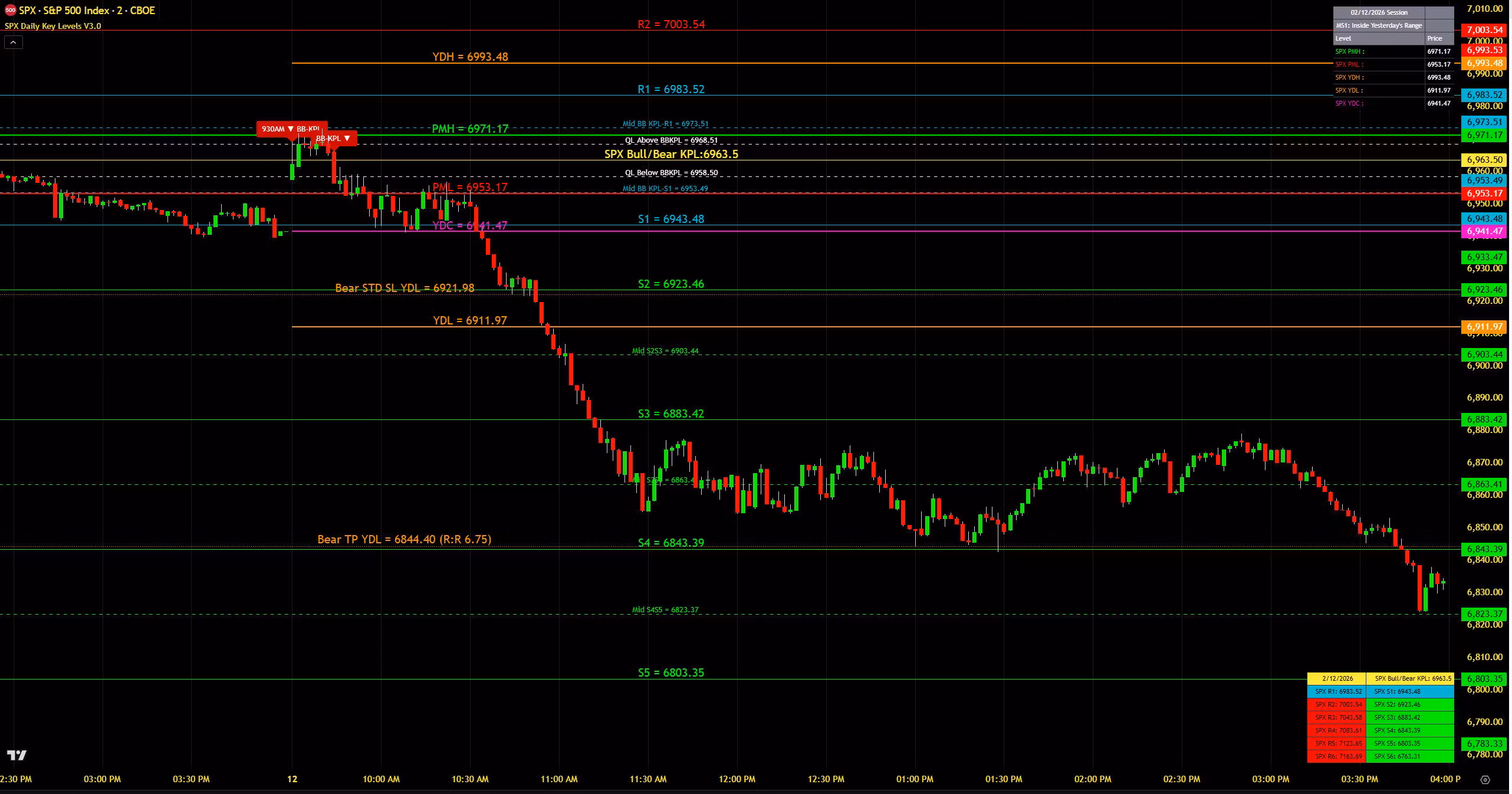Click the 930AM BB-KPL signal marker
Screen dimensions: 1512x794
pos(291,129)
